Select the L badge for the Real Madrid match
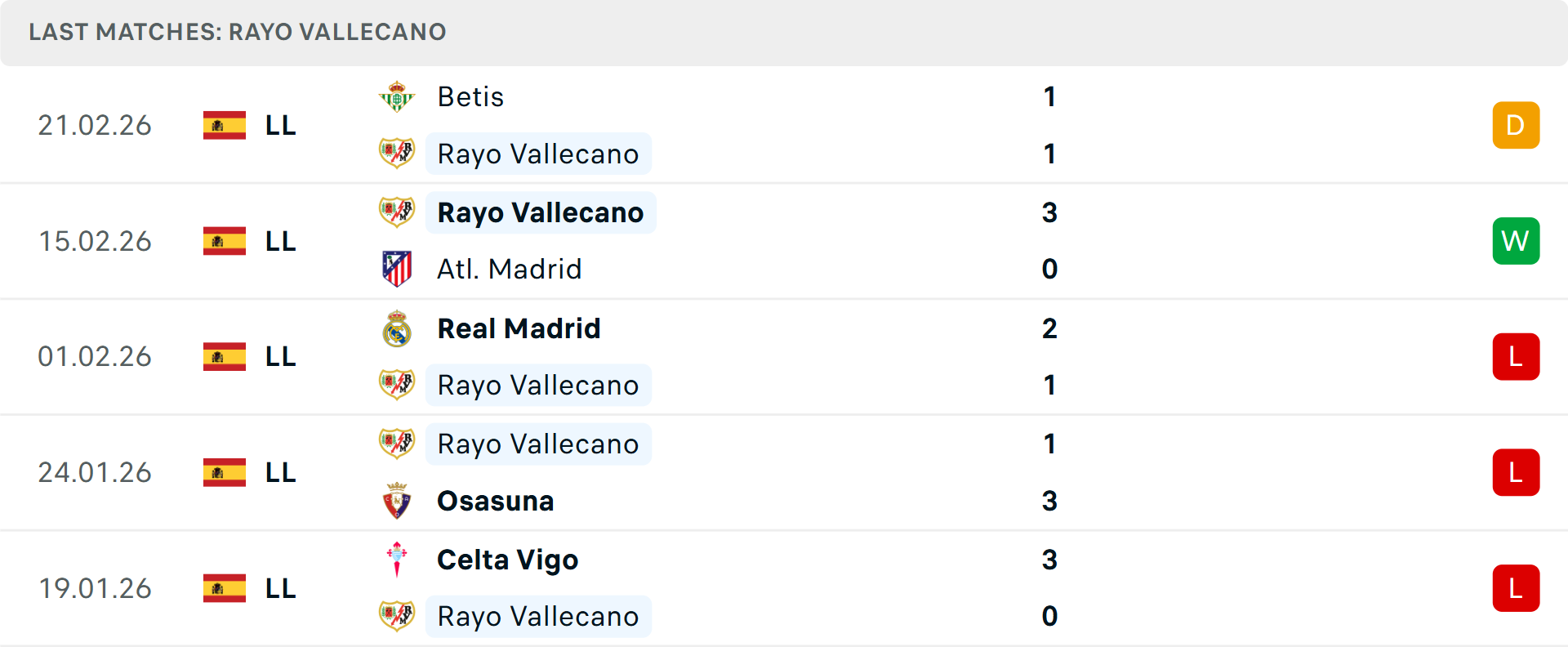Viewport: 1568px width, 647px height. pyautogui.click(x=1516, y=357)
